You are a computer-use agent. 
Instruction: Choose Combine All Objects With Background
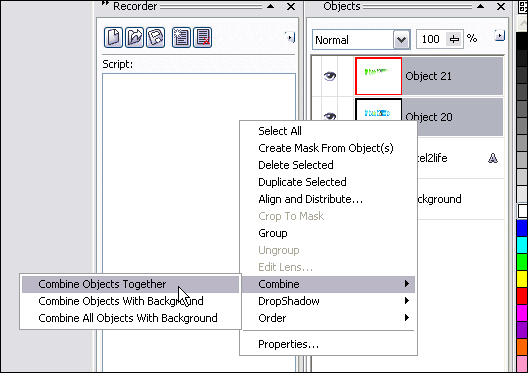tap(131, 318)
